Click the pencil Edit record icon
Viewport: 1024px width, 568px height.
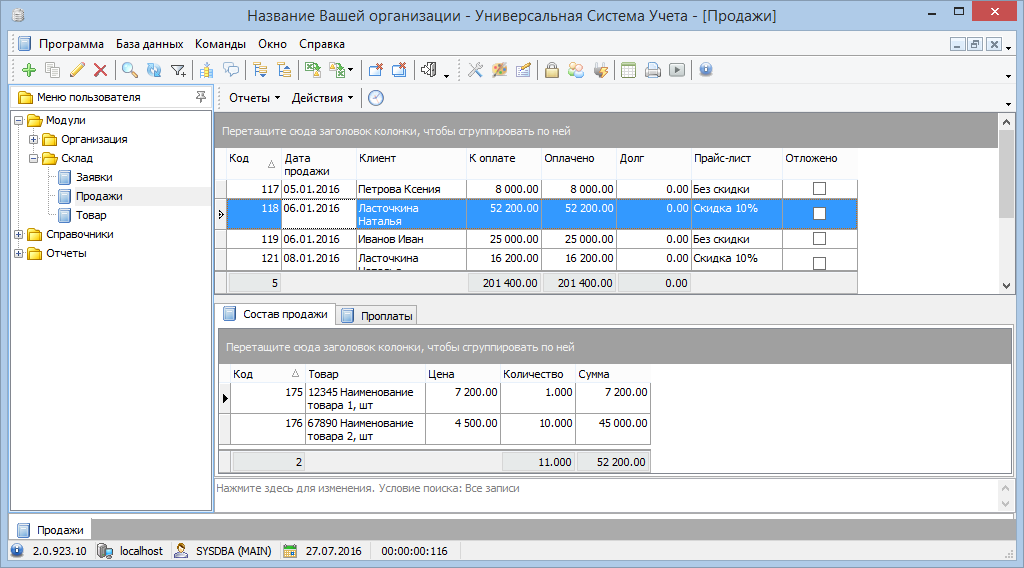77,70
